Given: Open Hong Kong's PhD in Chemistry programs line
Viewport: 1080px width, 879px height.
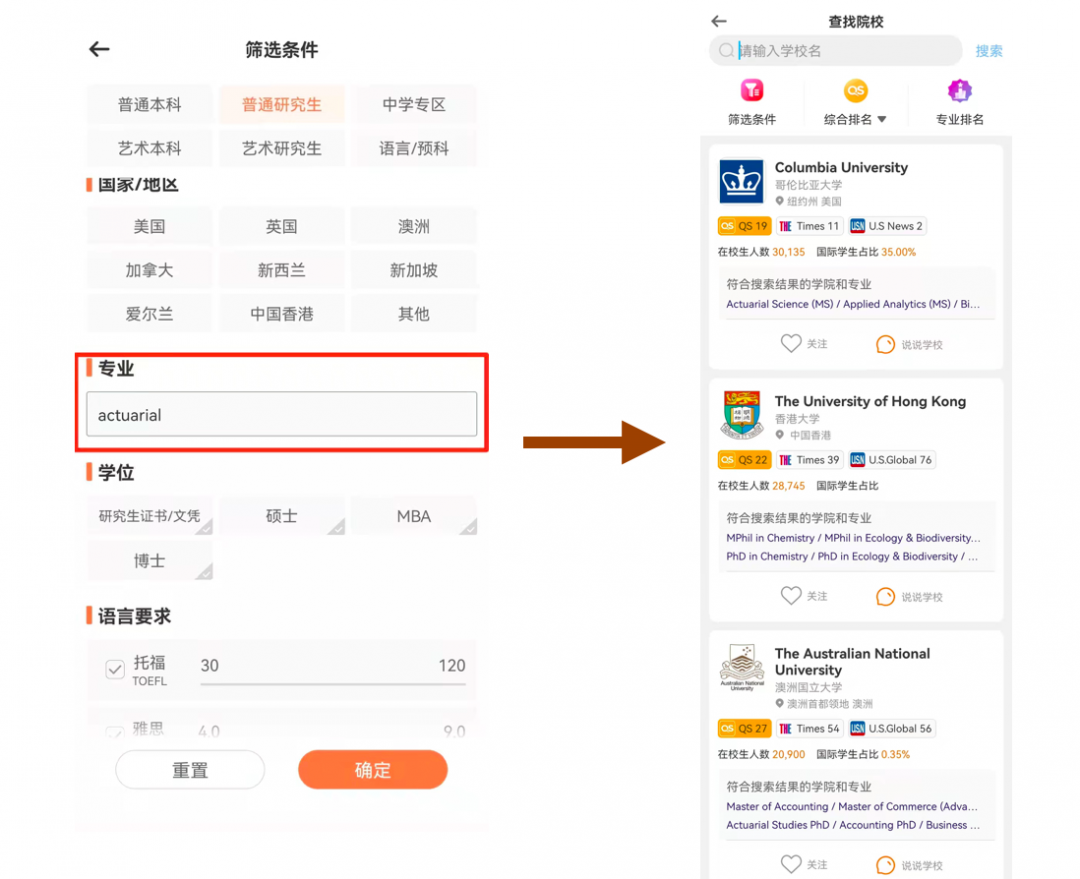Looking at the screenshot, I should coord(852,556).
